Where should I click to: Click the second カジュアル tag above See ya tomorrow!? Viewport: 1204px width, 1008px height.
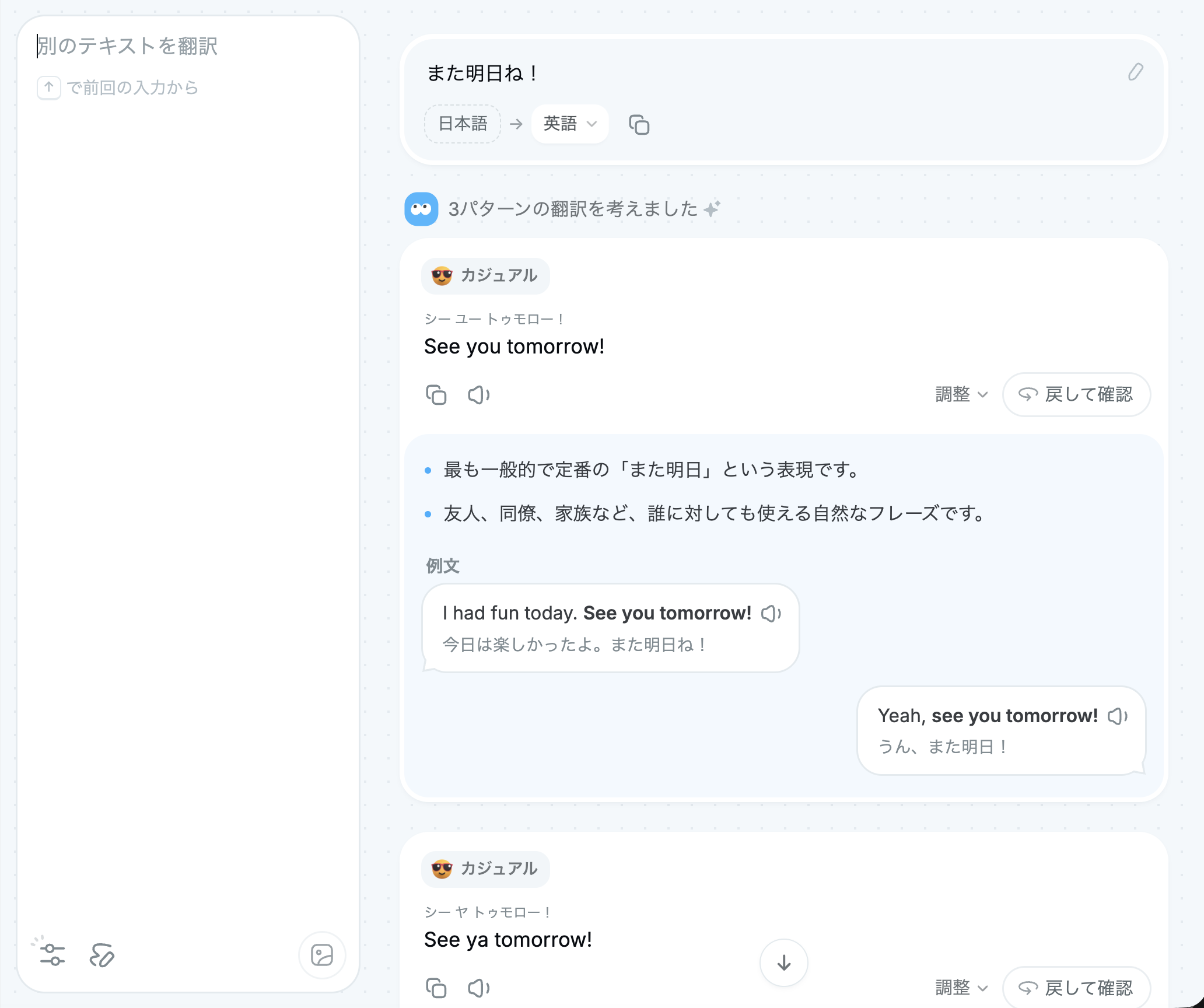485,869
